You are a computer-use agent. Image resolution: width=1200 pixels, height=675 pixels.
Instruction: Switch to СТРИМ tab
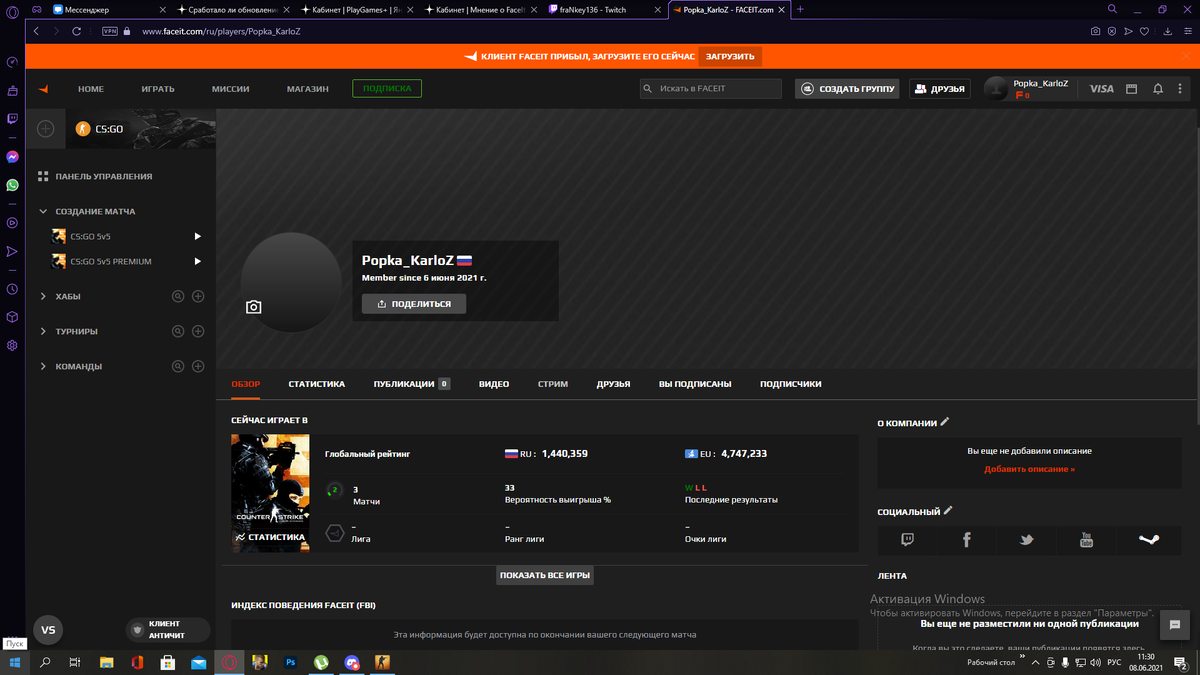coord(553,384)
